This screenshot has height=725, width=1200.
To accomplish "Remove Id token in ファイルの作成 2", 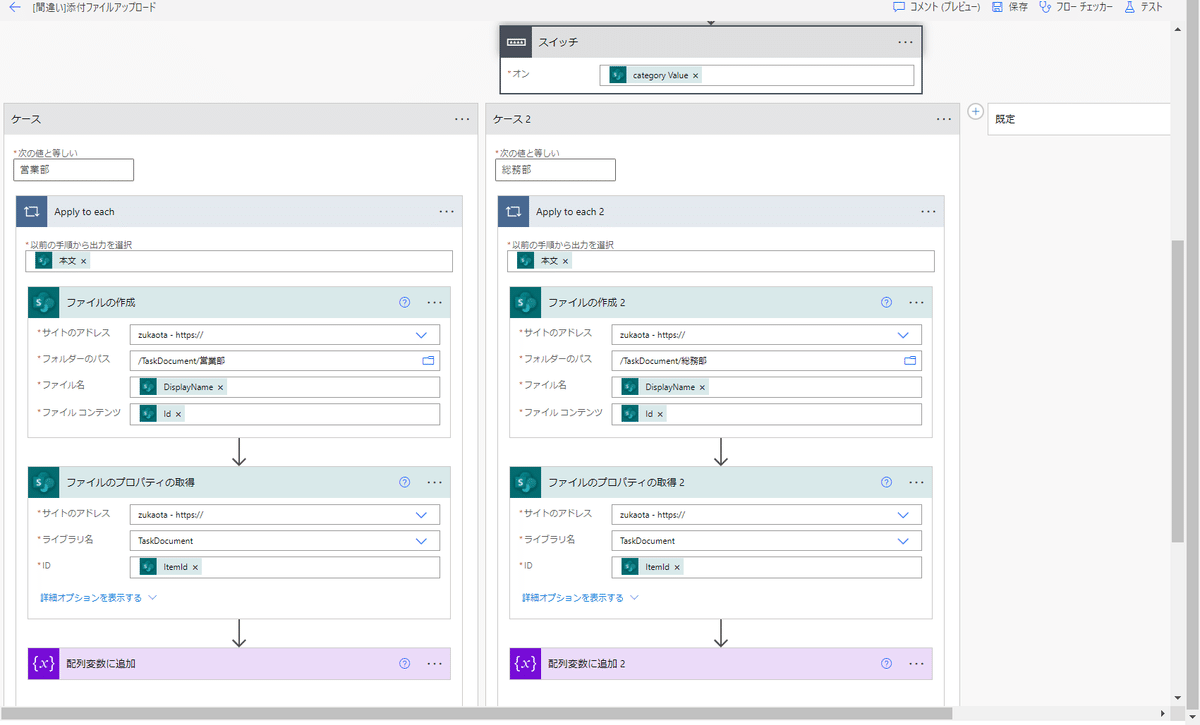I will click(x=661, y=414).
